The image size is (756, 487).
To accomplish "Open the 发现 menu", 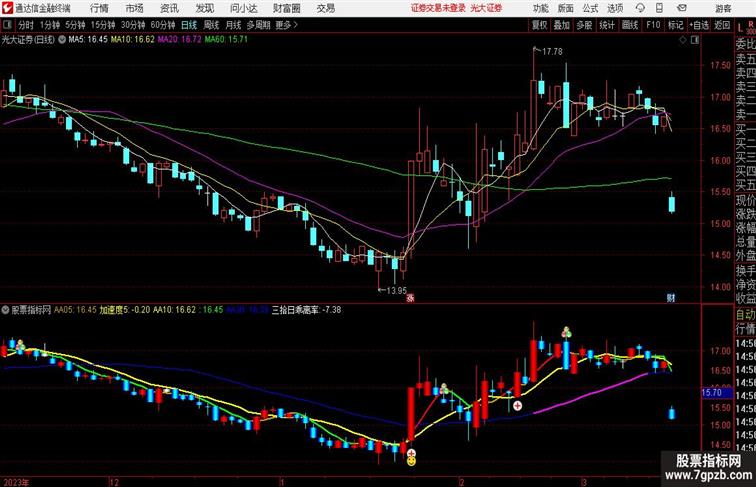I will coord(204,8).
